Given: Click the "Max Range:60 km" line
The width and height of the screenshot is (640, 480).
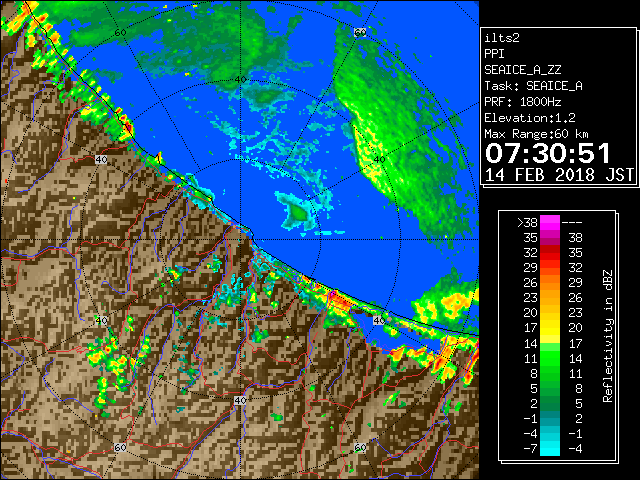Looking at the screenshot, I should [x=537, y=134].
